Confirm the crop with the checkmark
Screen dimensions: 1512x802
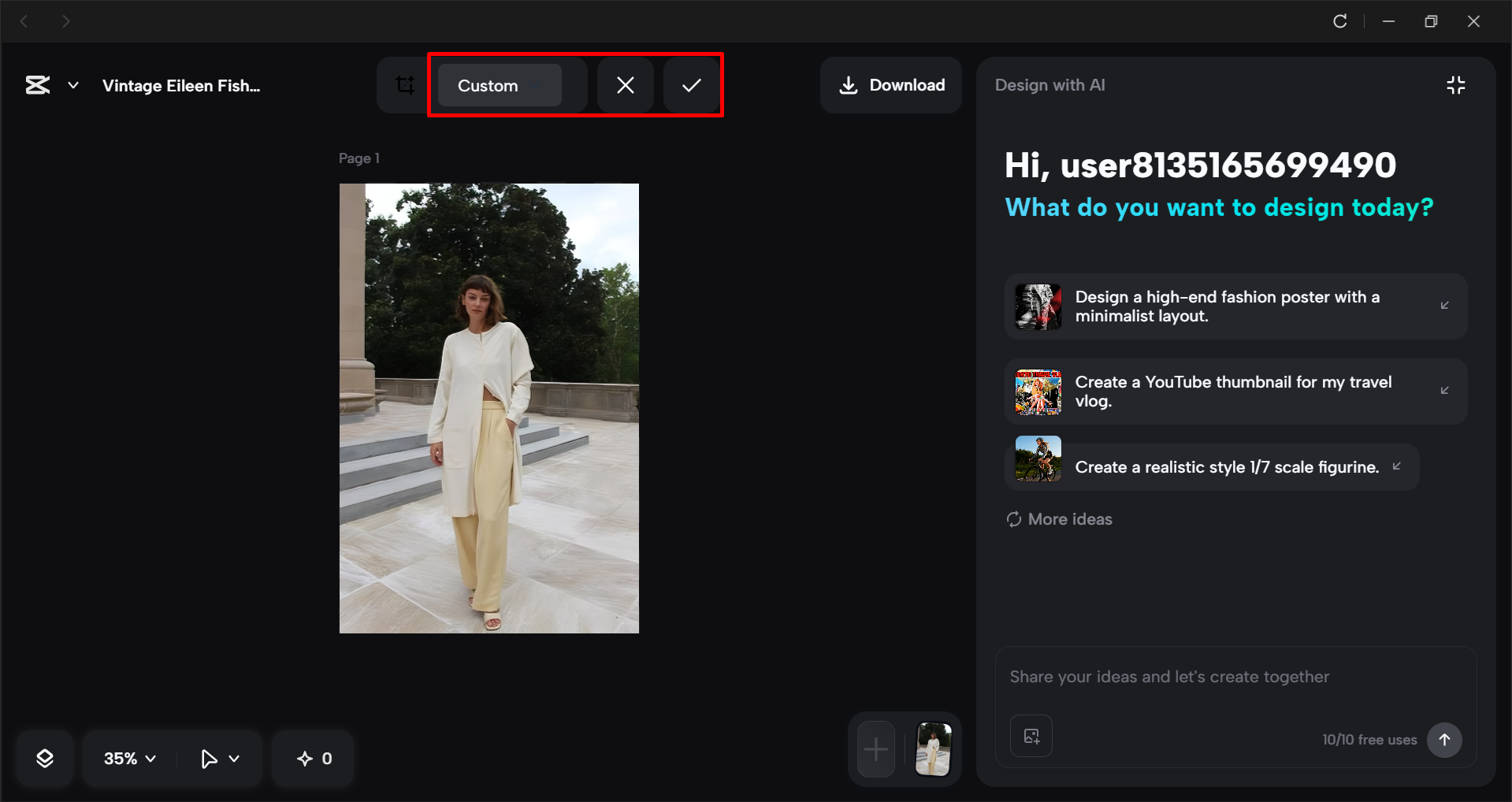click(690, 84)
